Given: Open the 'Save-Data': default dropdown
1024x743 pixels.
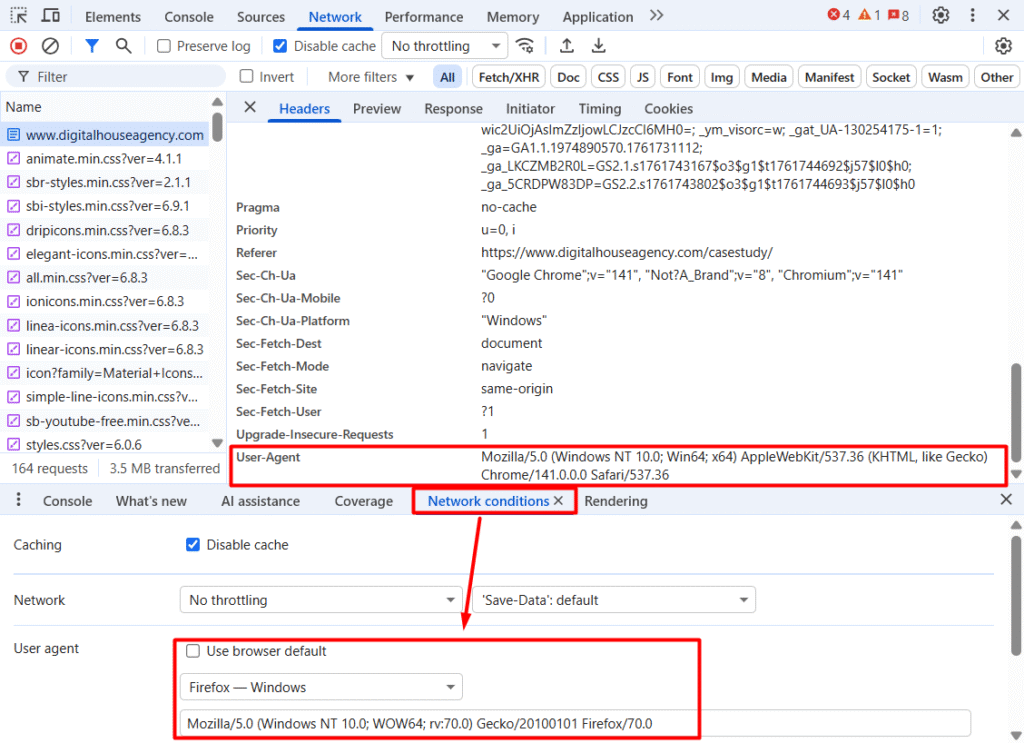Looking at the screenshot, I should pos(614,600).
